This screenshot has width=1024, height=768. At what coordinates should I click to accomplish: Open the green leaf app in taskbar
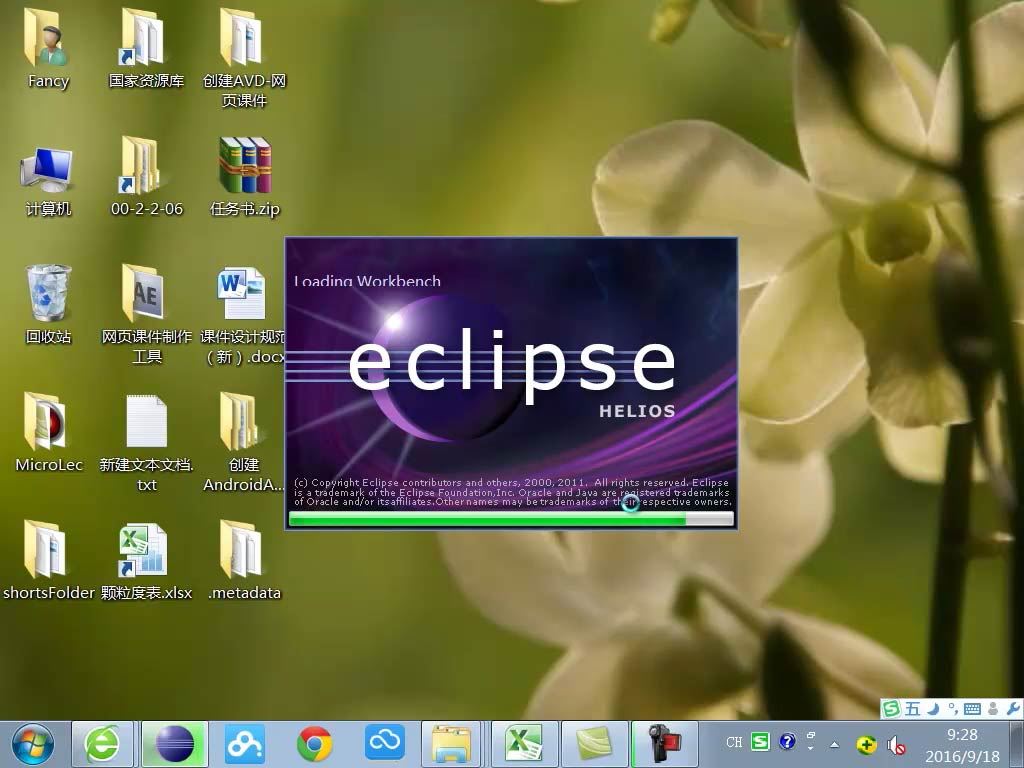(x=594, y=744)
